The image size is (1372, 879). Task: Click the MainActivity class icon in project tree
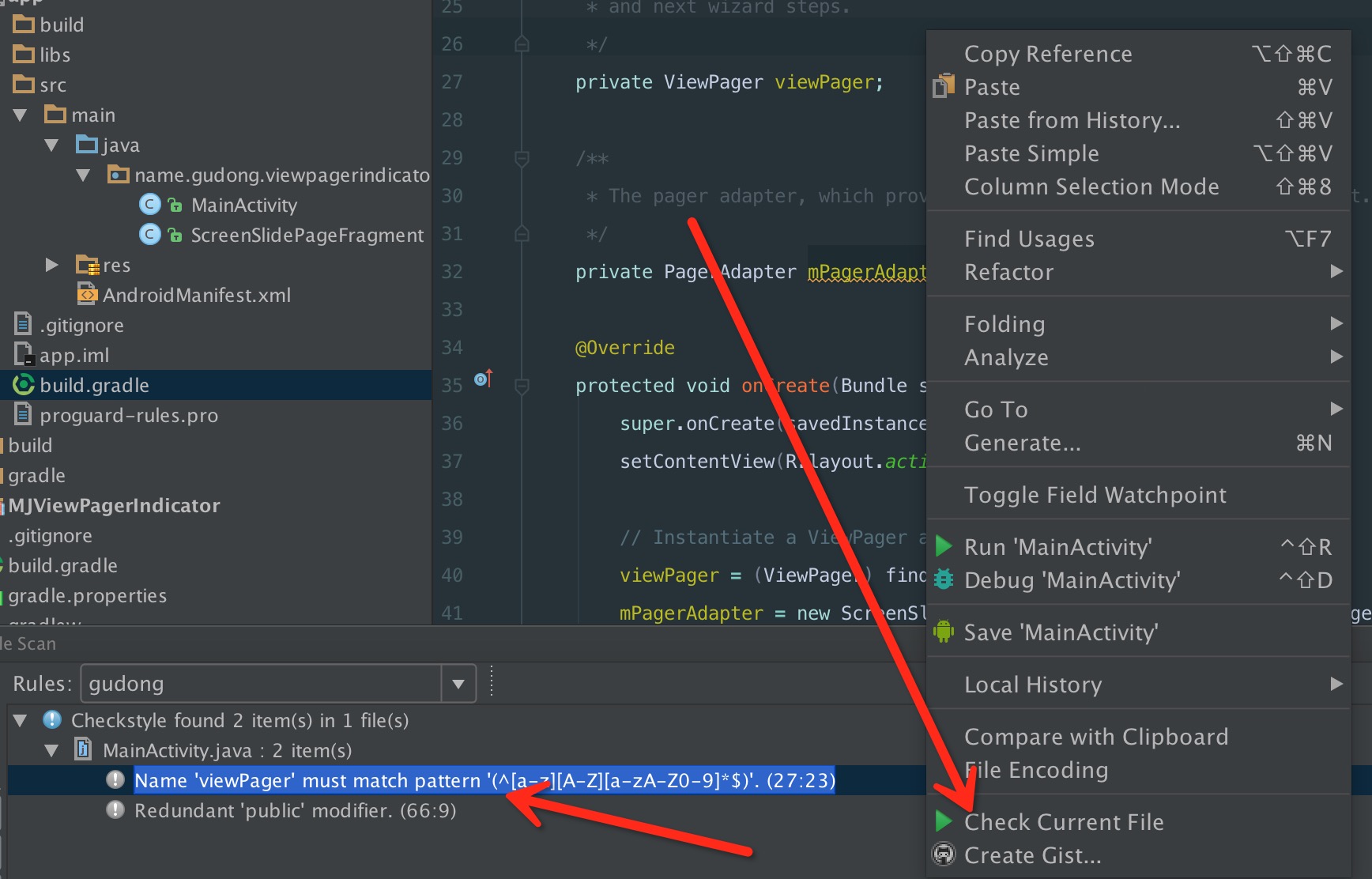tap(149, 205)
